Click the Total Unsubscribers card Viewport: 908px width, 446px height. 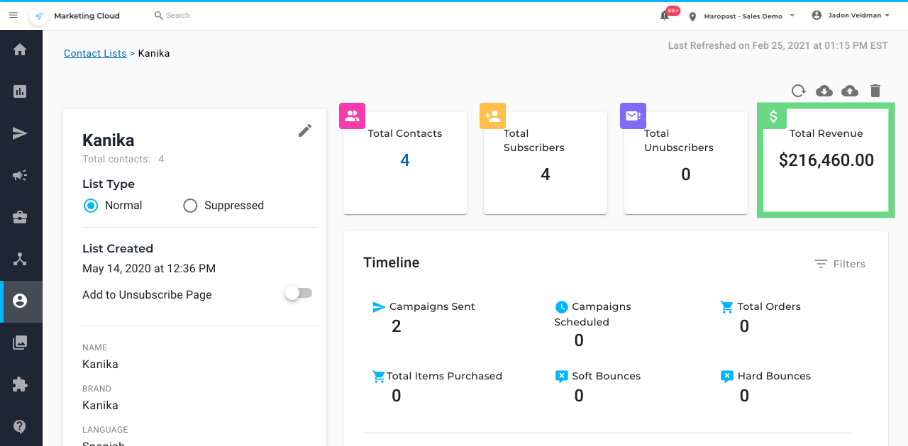tap(686, 163)
